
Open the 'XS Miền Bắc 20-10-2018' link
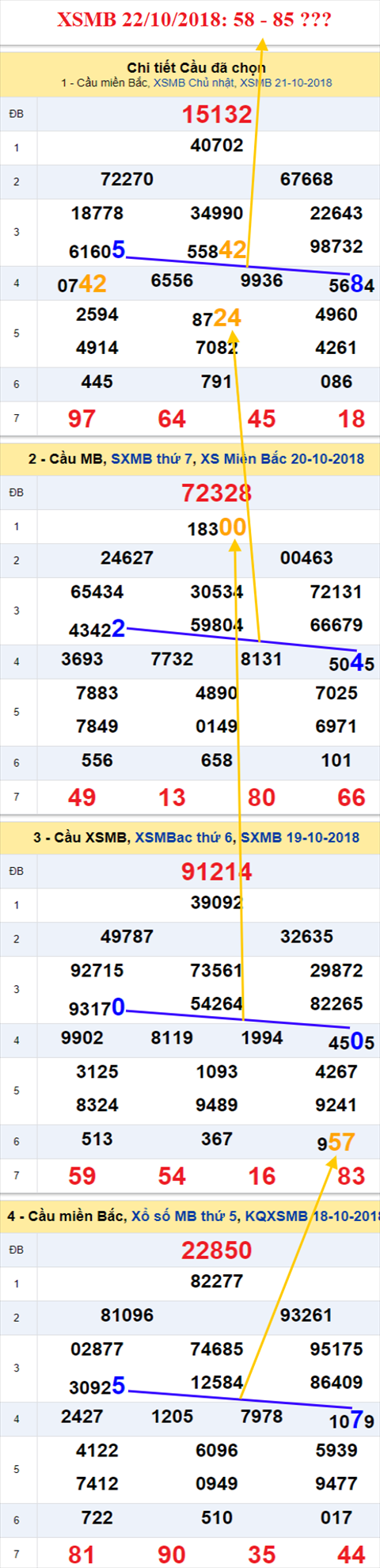pyautogui.click(x=282, y=459)
